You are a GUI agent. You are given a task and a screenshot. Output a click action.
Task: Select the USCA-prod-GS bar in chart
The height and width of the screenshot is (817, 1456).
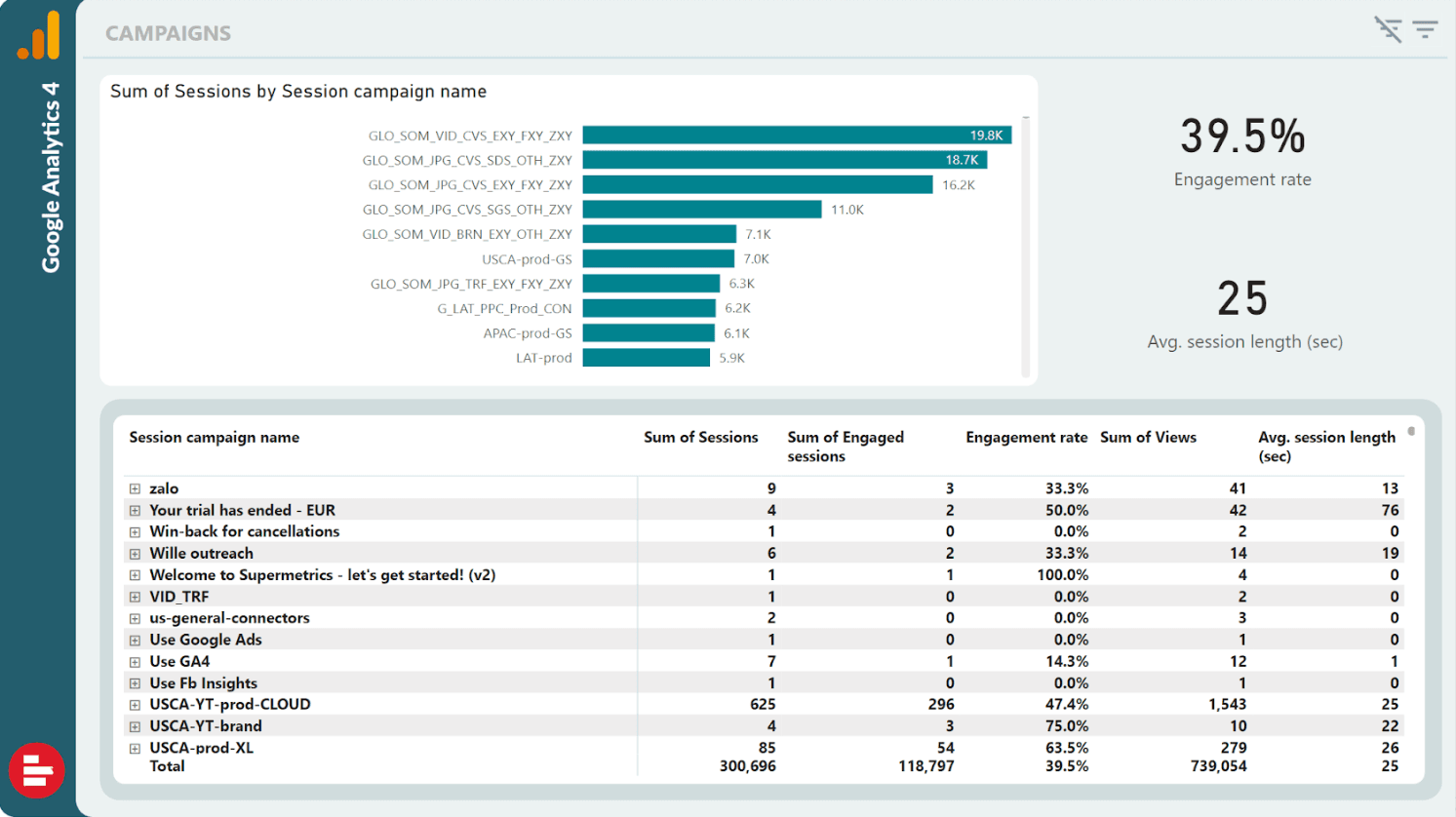[x=658, y=259]
